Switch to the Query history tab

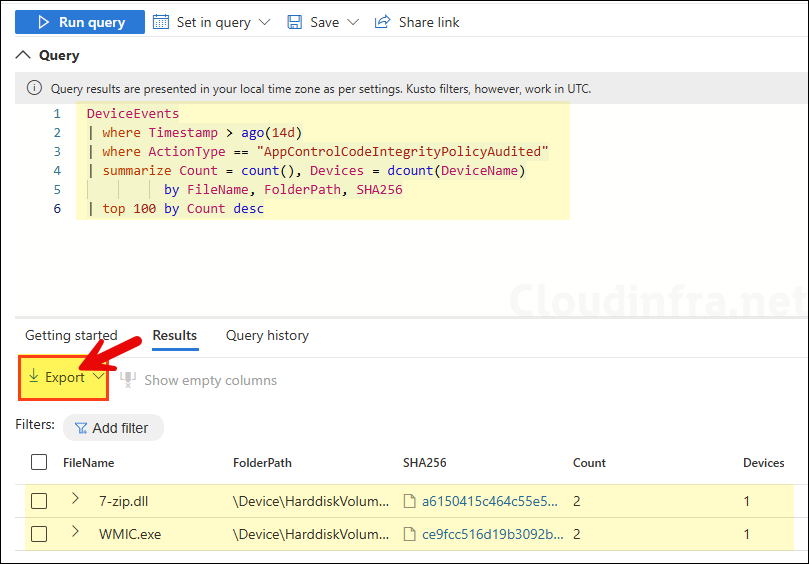pos(267,335)
